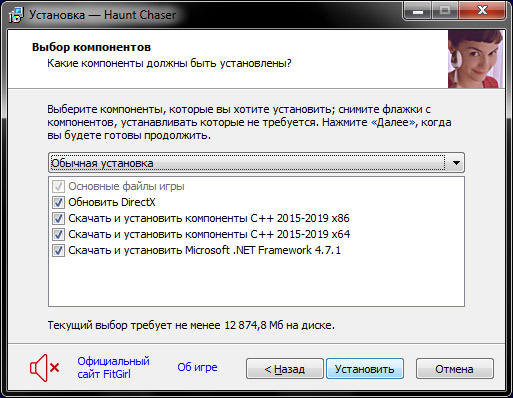Uncheck the Update DirectX checkbox
Screen dimensions: 513x398
point(58,203)
